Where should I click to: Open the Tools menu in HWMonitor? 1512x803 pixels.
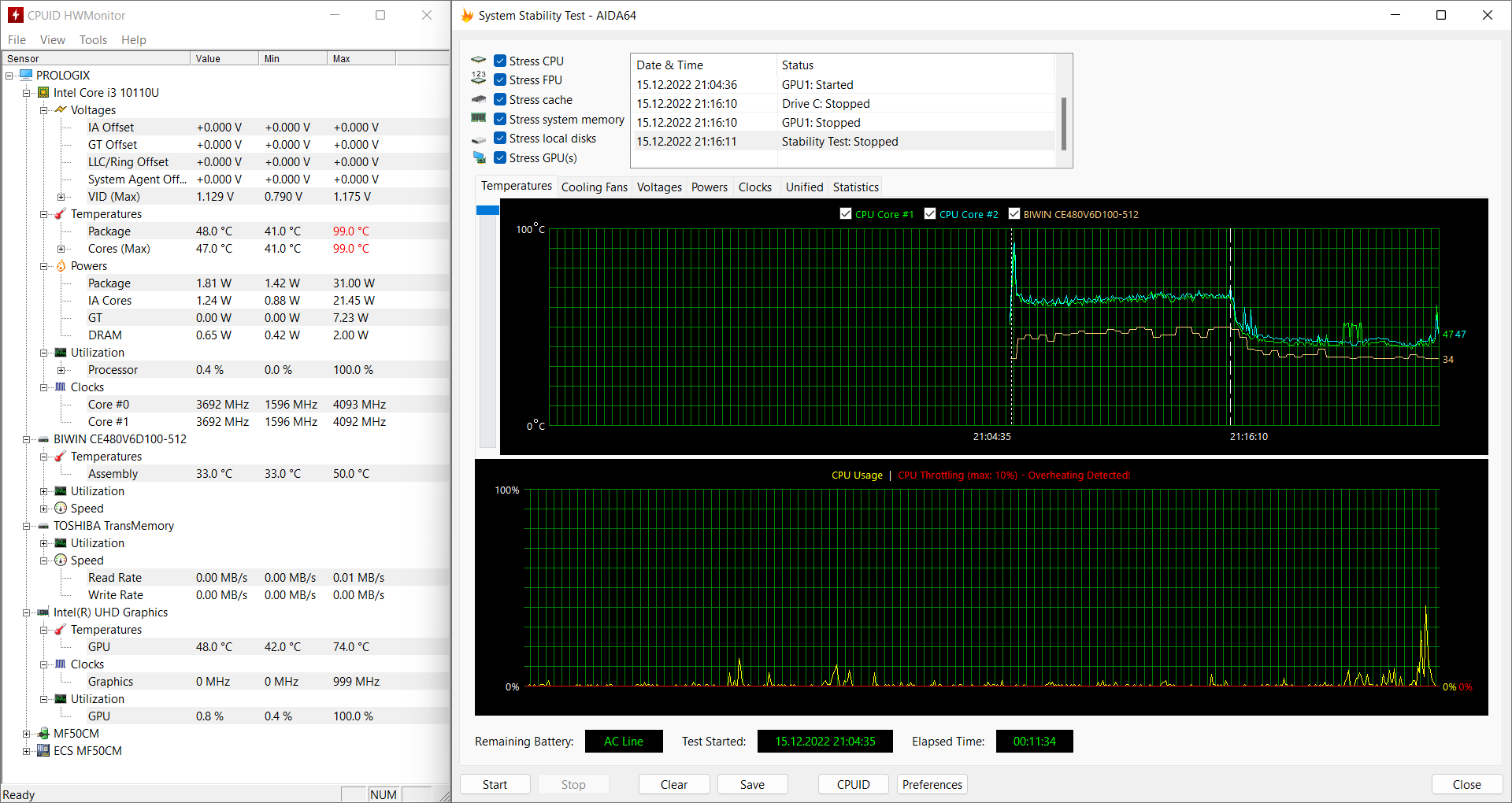[93, 39]
